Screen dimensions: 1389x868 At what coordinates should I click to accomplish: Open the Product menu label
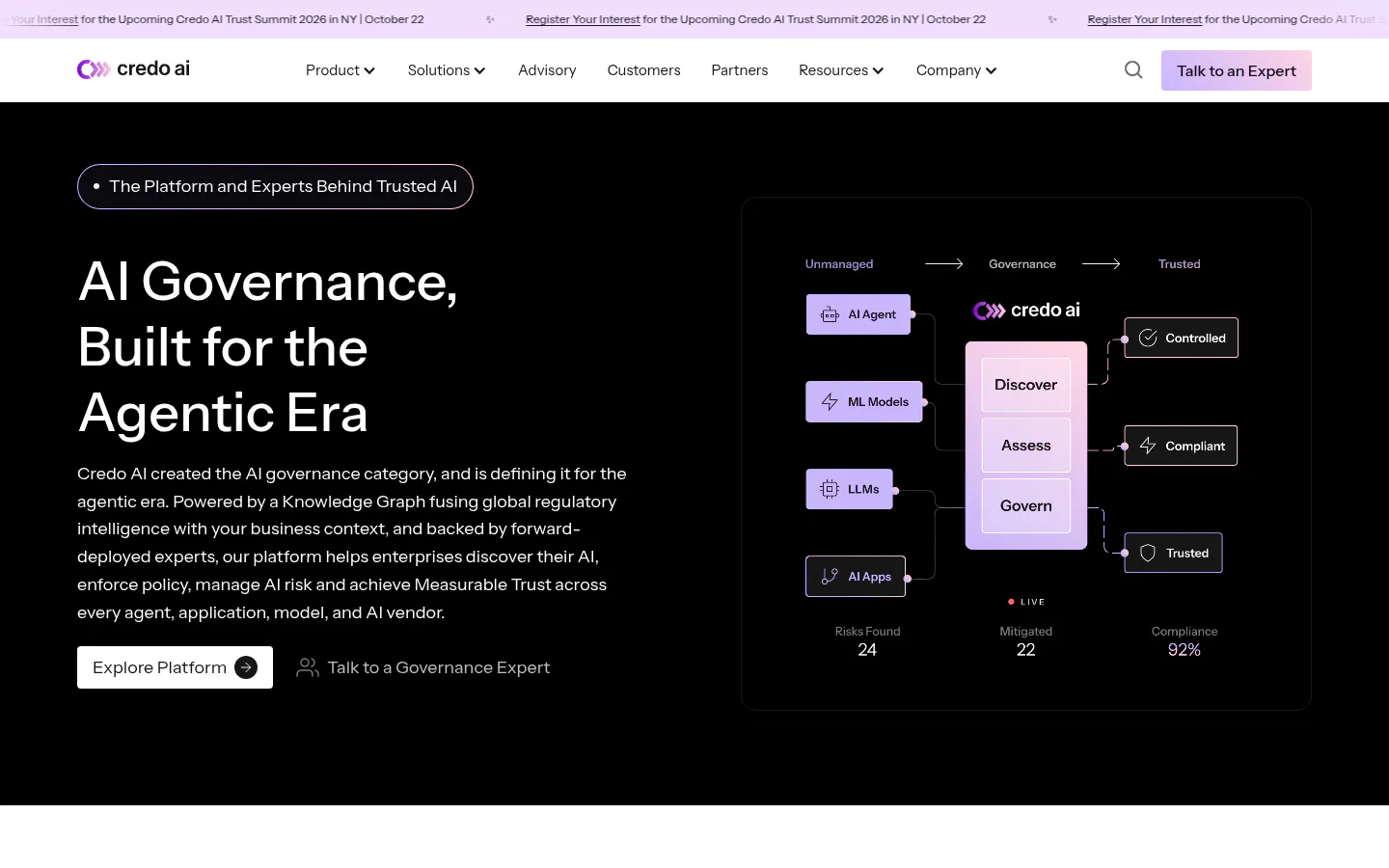[333, 70]
